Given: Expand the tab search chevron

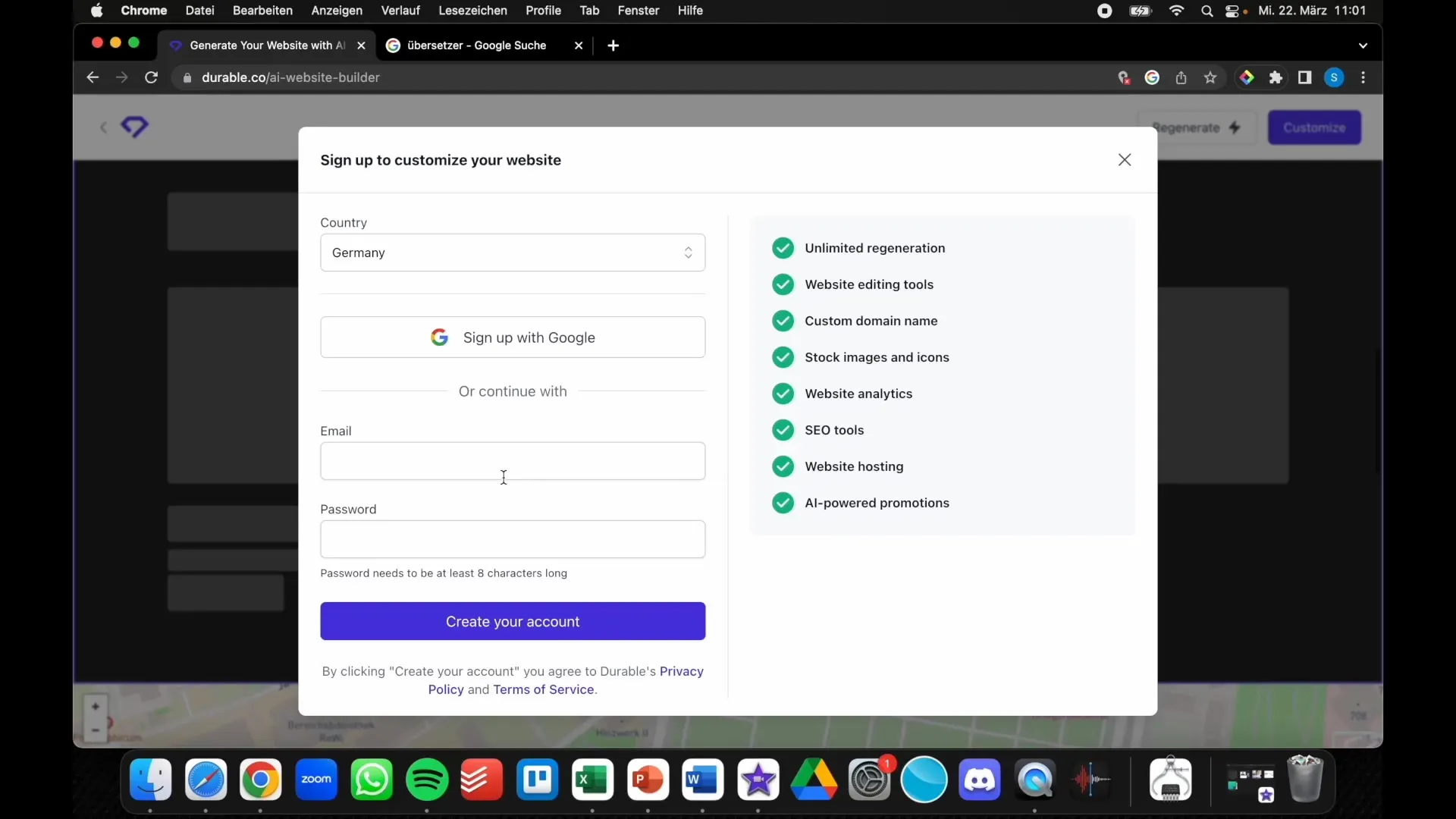Looking at the screenshot, I should (x=1363, y=45).
